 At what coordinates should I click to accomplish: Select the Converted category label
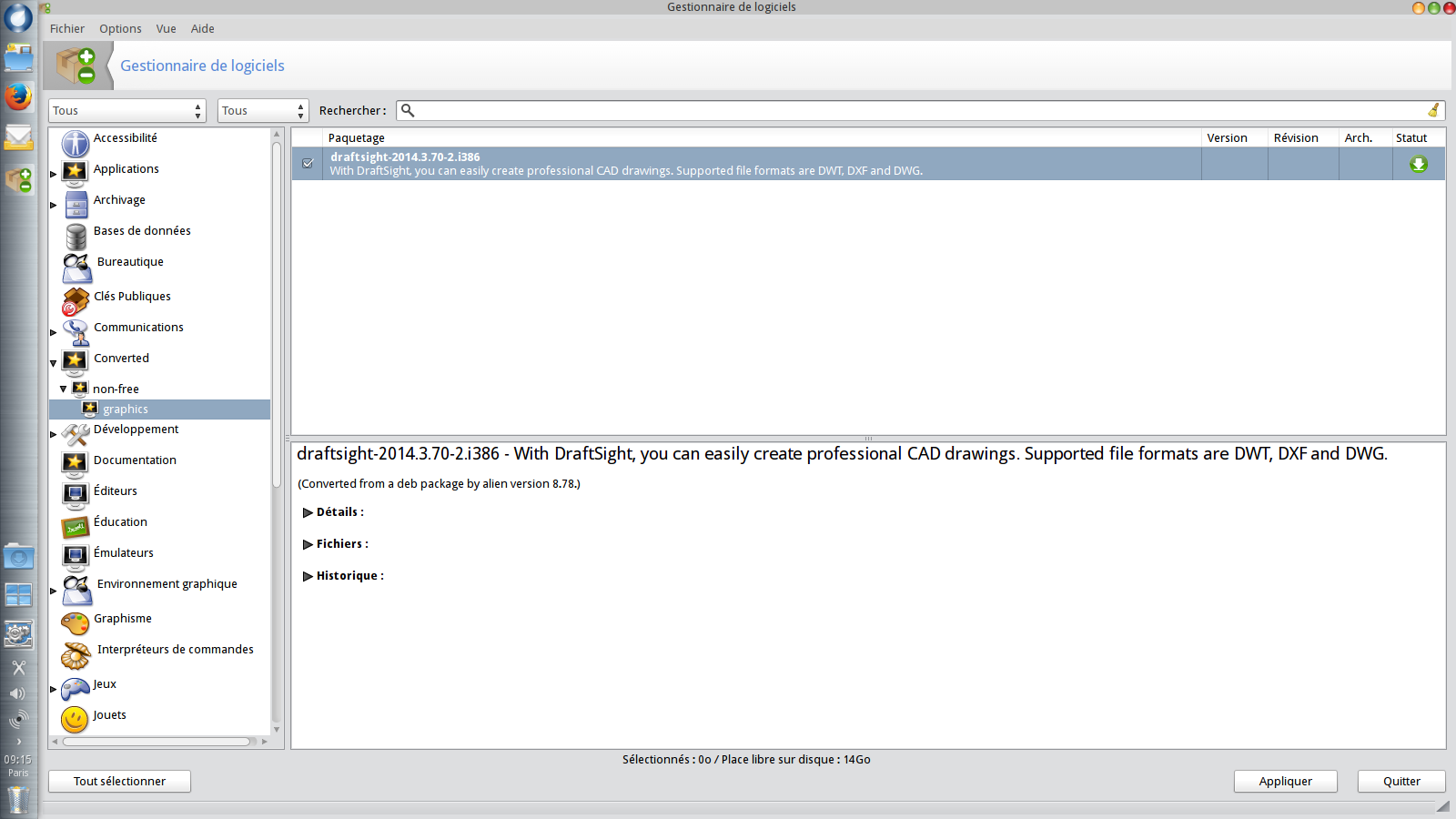121,358
